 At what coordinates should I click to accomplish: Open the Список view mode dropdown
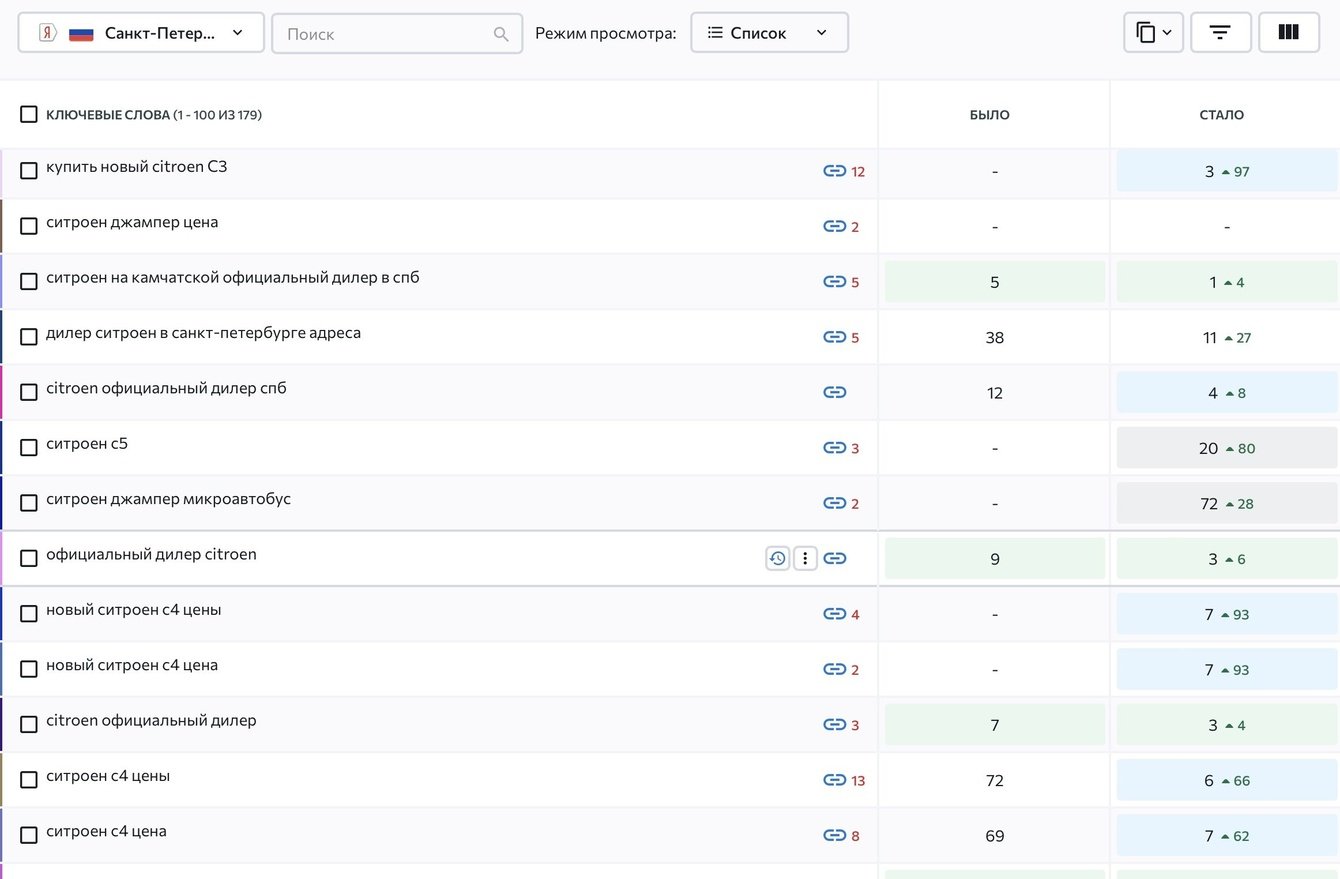coord(768,33)
